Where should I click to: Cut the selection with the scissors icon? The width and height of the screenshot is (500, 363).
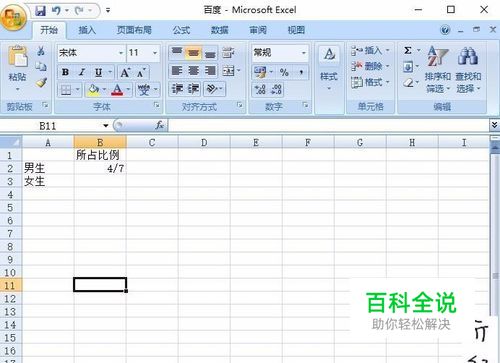coord(41,51)
